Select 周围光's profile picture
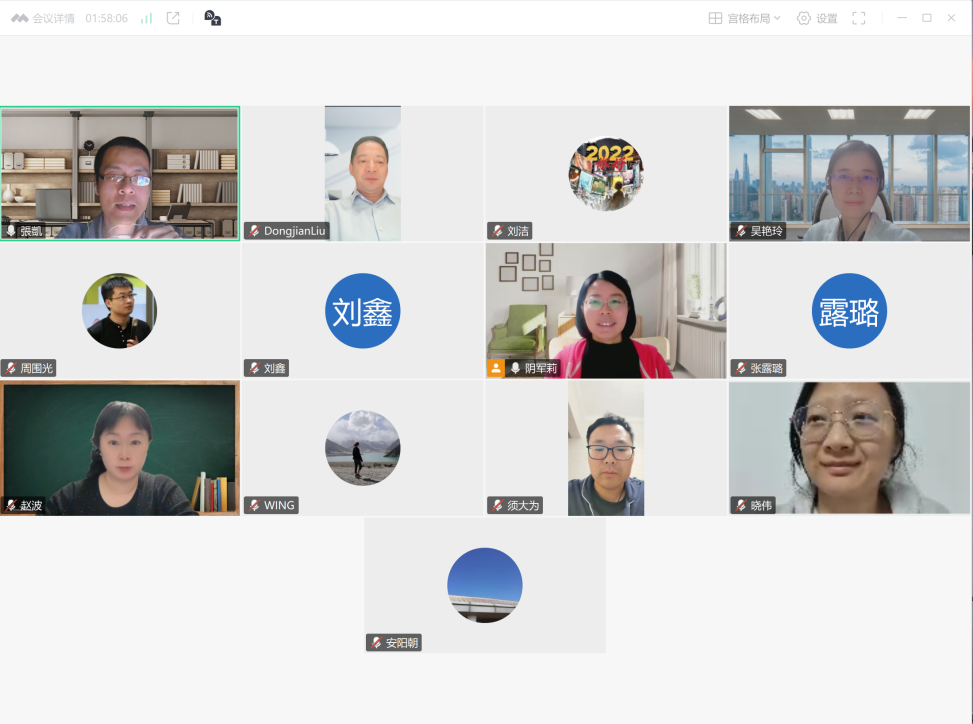Viewport: 973px width, 724px height. [x=119, y=311]
